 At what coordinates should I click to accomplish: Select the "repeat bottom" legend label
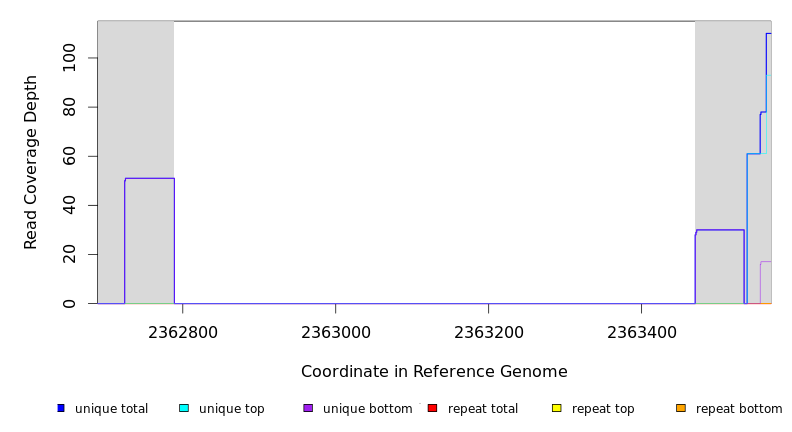coord(739,409)
